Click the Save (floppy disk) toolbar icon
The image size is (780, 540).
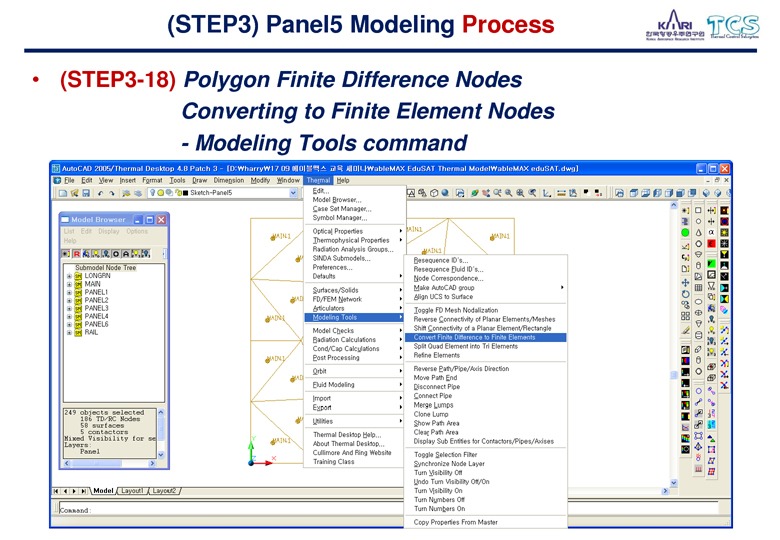point(86,193)
